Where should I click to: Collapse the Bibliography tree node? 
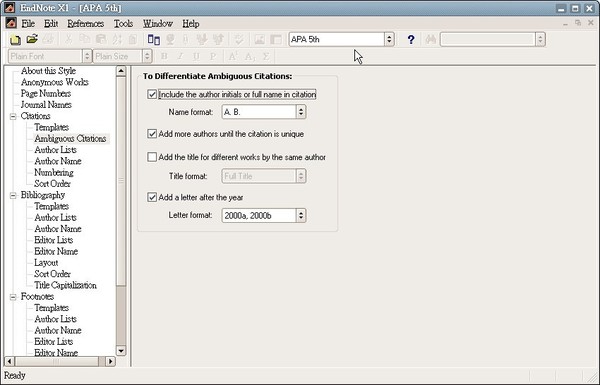coord(13,195)
